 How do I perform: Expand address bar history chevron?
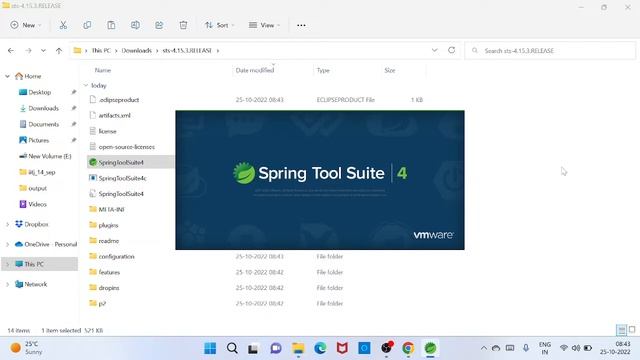[x=435, y=50]
